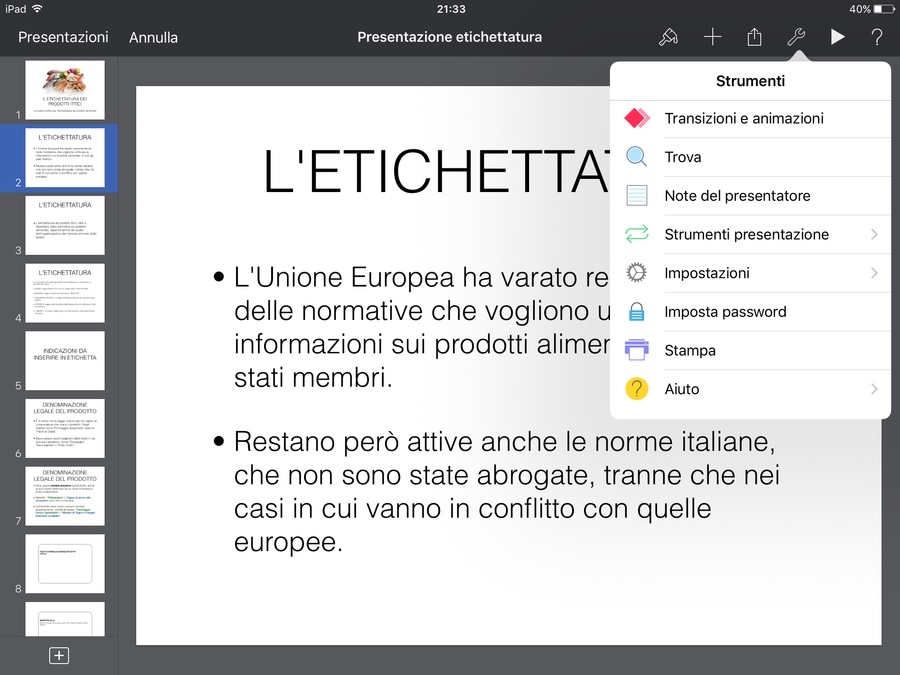Tap the gear Impostazioni icon
The image size is (900, 675).
point(637,273)
